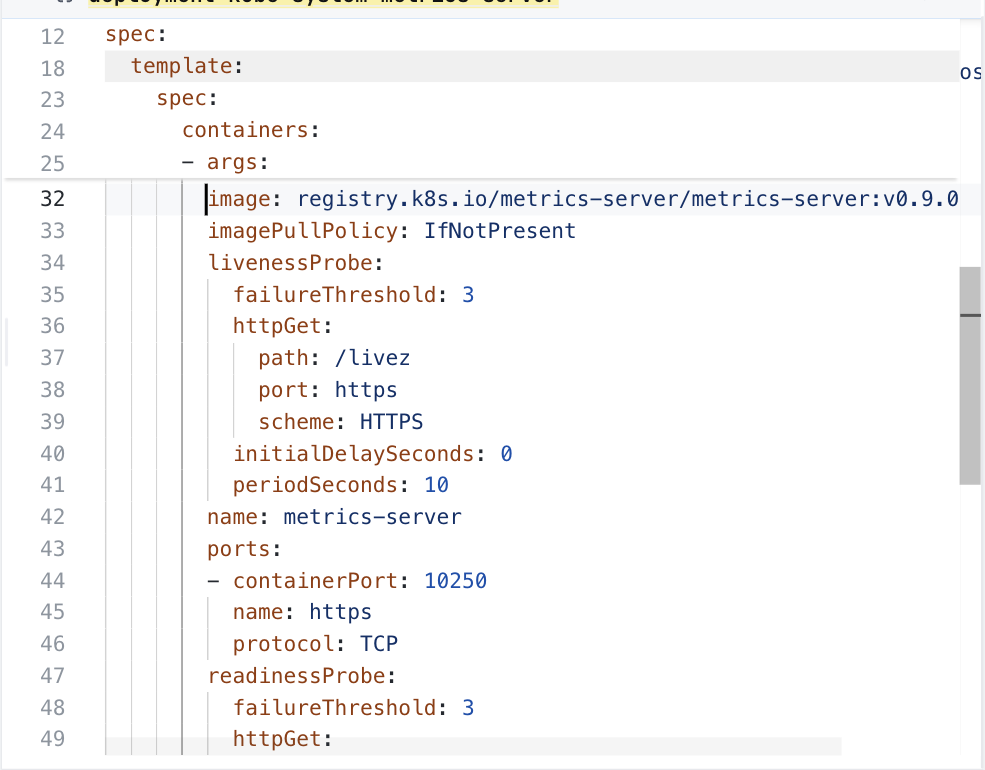Click '/livez' path value
This screenshot has height=770, width=985.
pyautogui.click(x=372, y=358)
